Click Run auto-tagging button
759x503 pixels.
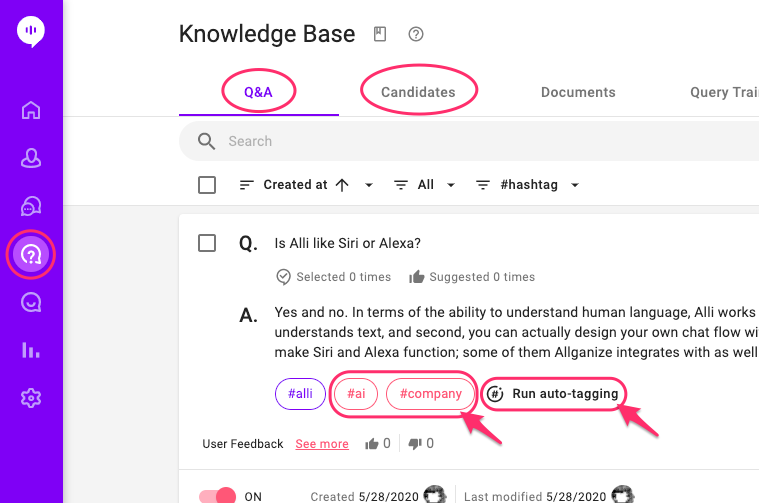pos(553,394)
